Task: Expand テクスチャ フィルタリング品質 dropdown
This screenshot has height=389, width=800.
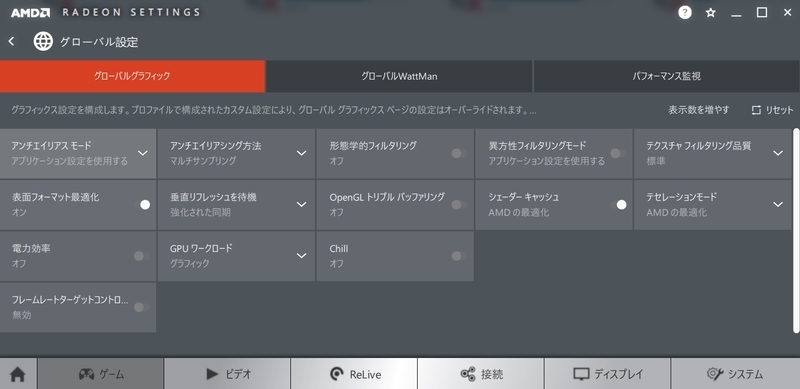Action: point(778,153)
